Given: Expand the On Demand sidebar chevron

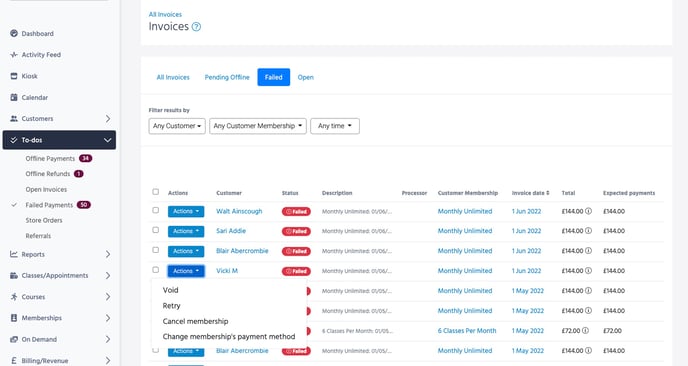Looking at the screenshot, I should click(108, 339).
